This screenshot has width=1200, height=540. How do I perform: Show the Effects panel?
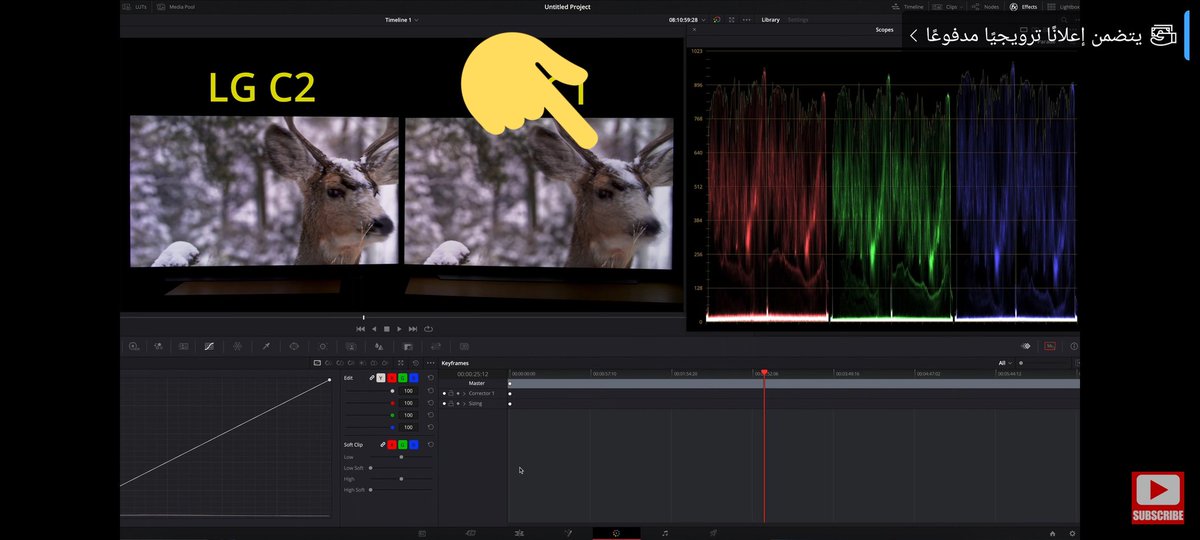point(1025,6)
